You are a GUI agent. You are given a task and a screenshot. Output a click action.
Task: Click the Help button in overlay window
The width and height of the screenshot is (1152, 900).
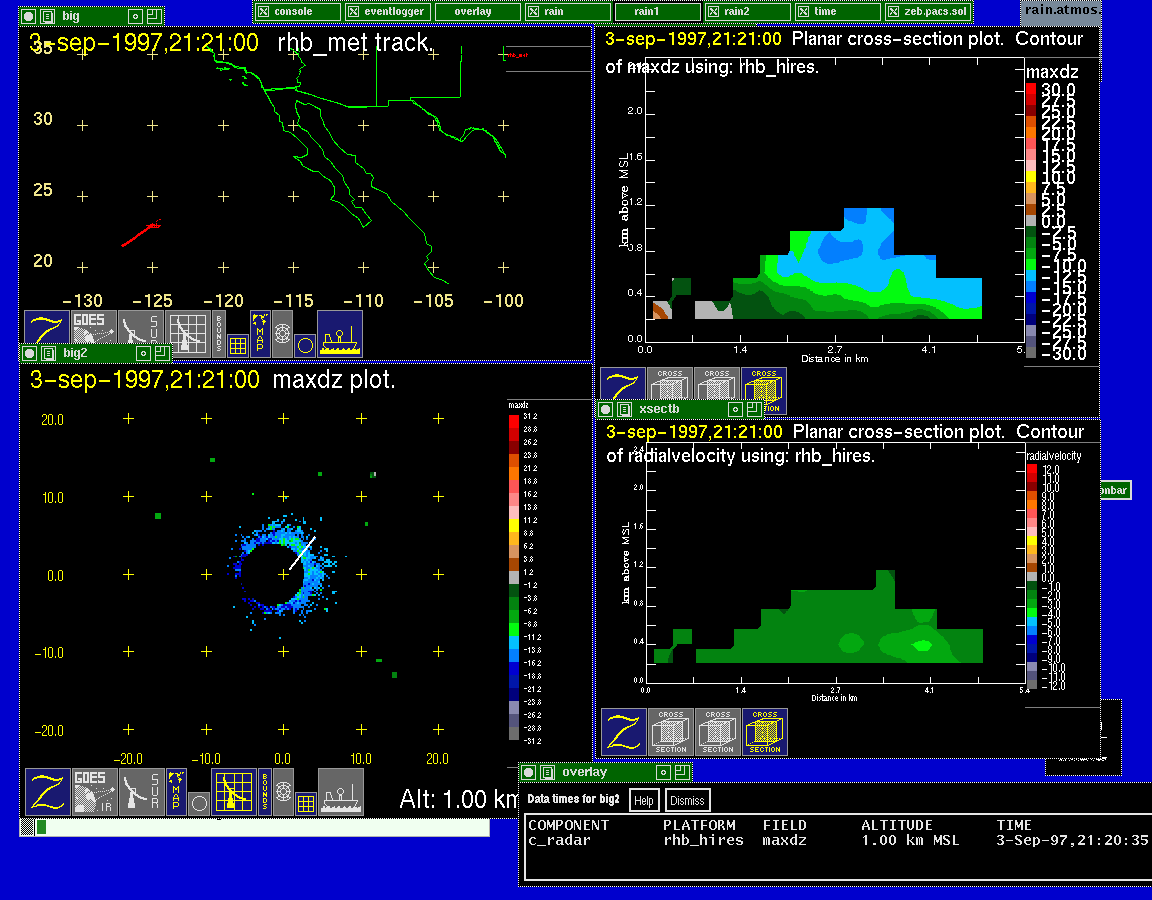click(x=644, y=800)
